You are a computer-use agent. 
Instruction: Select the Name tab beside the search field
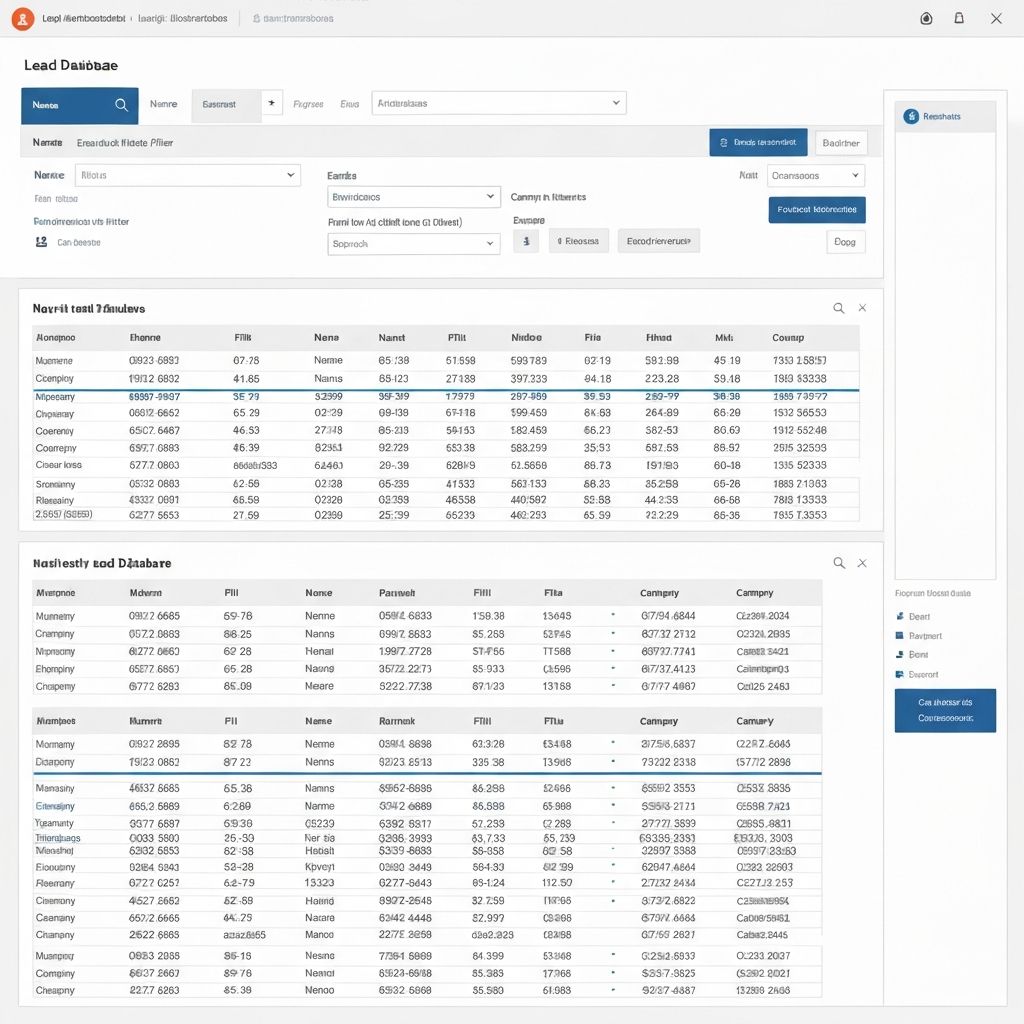tap(164, 103)
